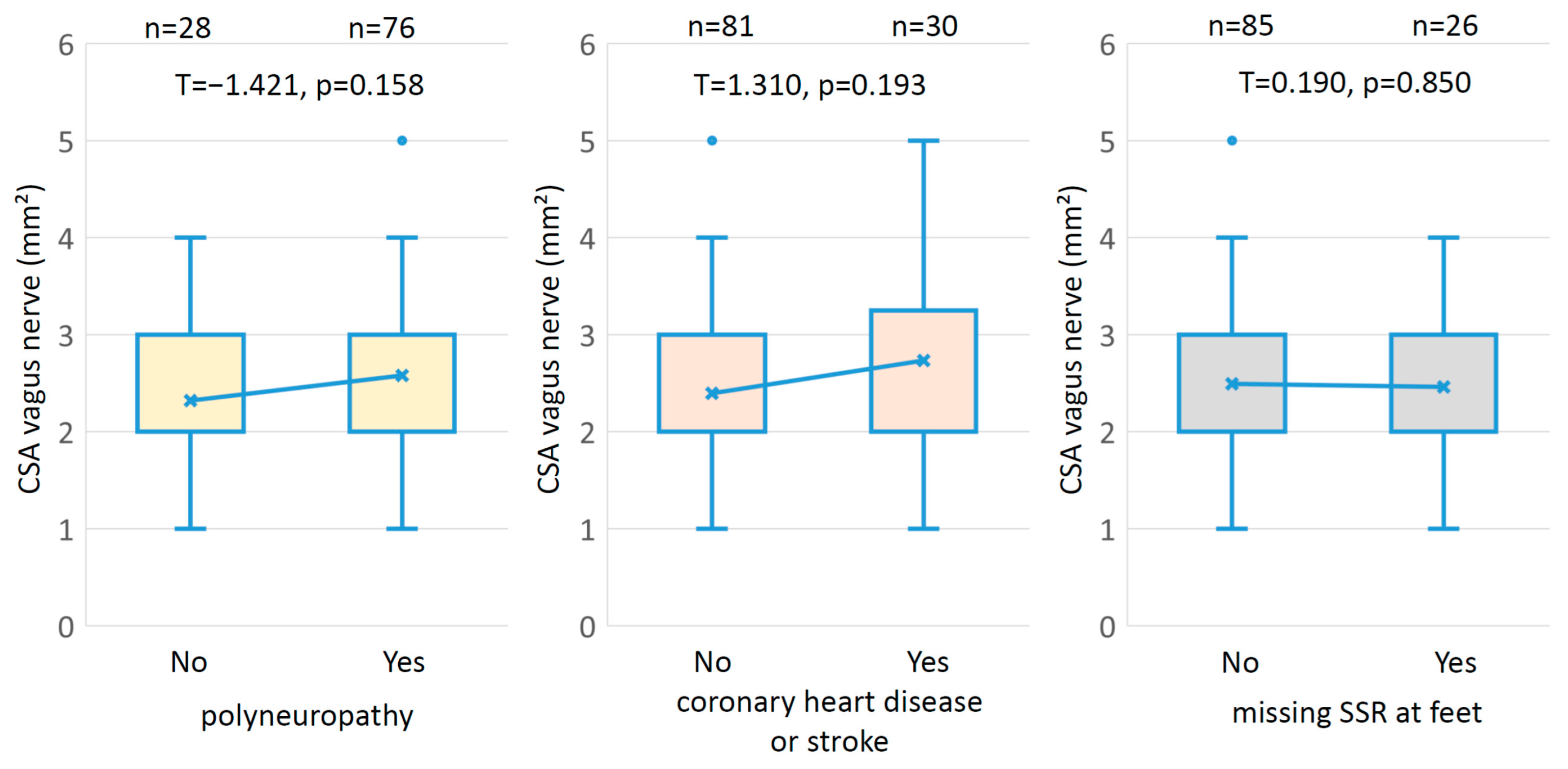
Task: Click the "polyneuropathy" x-axis title
Action: tap(307, 716)
